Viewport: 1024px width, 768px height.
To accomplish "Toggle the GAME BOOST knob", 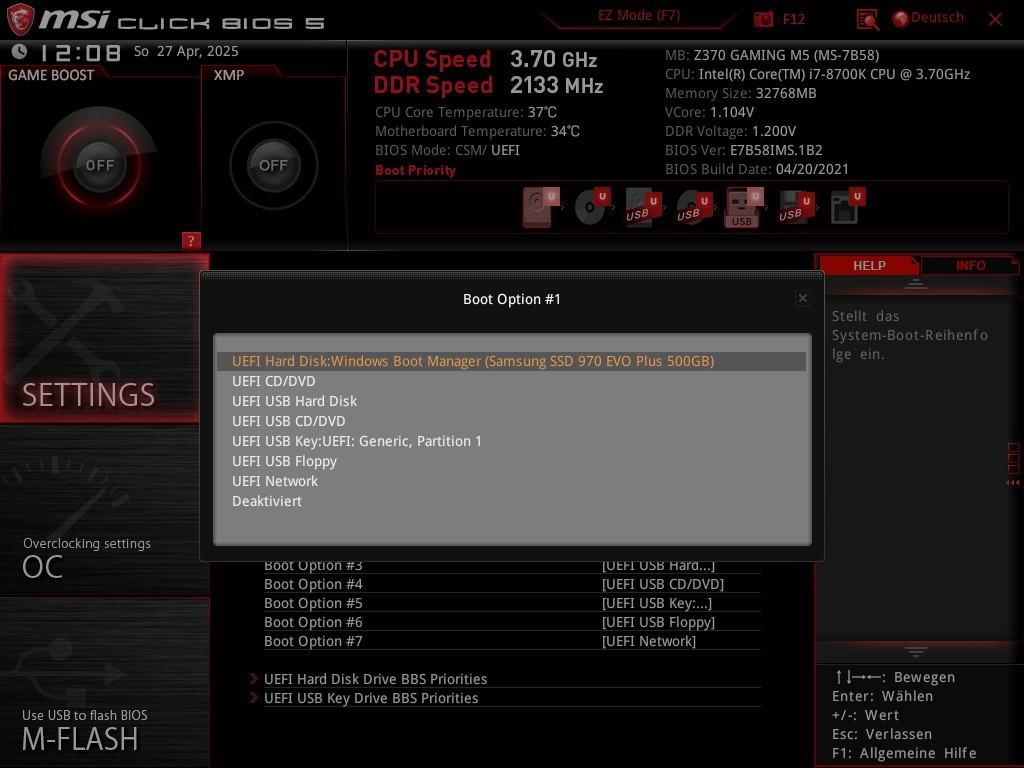I will (x=99, y=165).
